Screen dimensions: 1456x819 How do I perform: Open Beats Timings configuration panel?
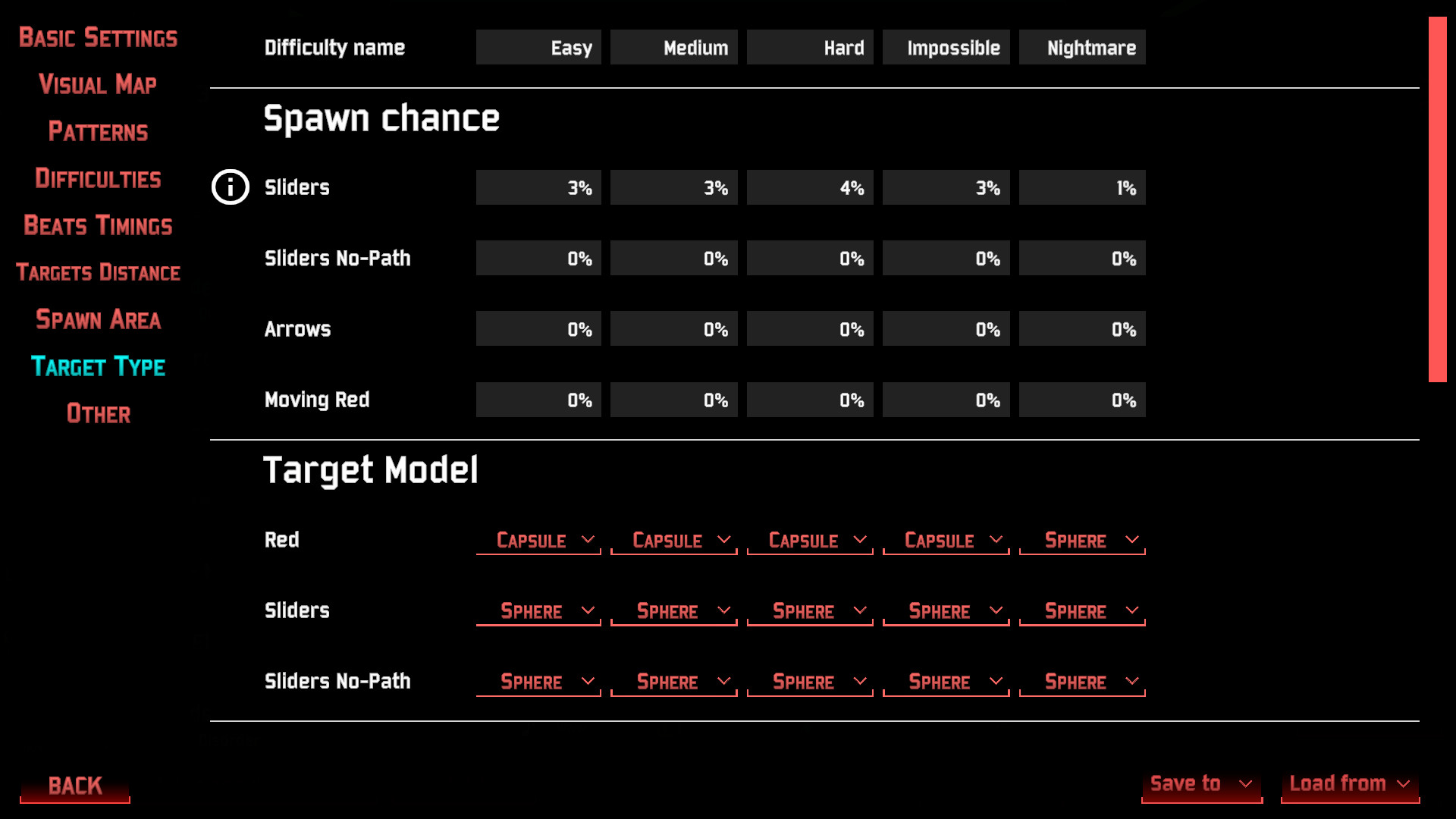point(97,225)
